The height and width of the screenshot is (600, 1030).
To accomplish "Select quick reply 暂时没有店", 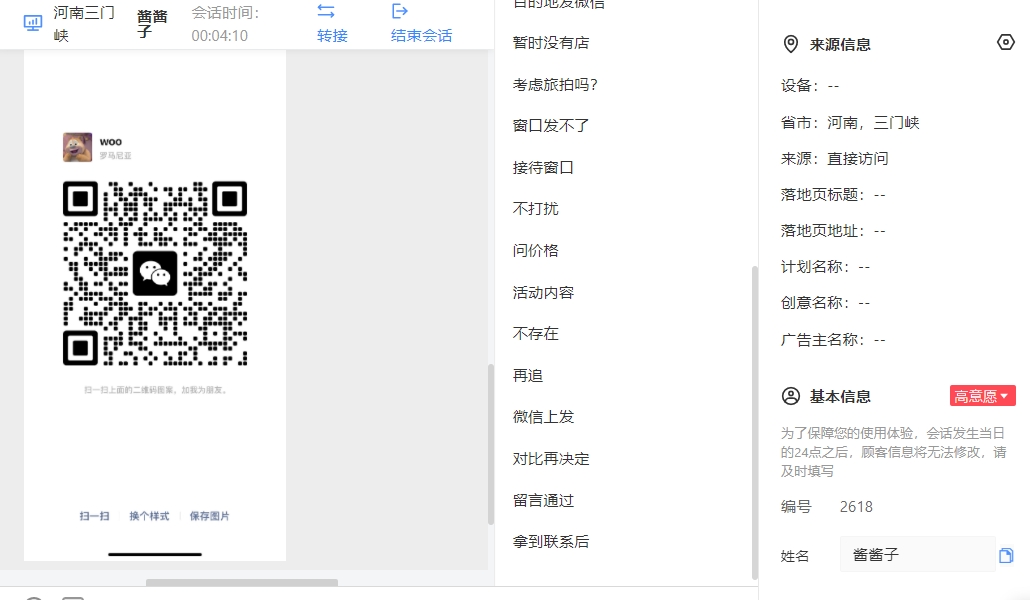I will (x=550, y=43).
